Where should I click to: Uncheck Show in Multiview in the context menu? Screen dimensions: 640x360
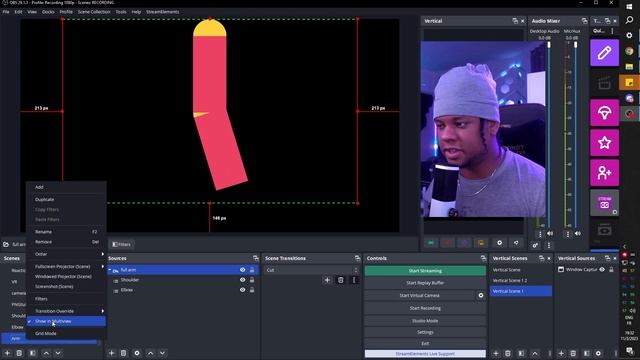pos(66,321)
